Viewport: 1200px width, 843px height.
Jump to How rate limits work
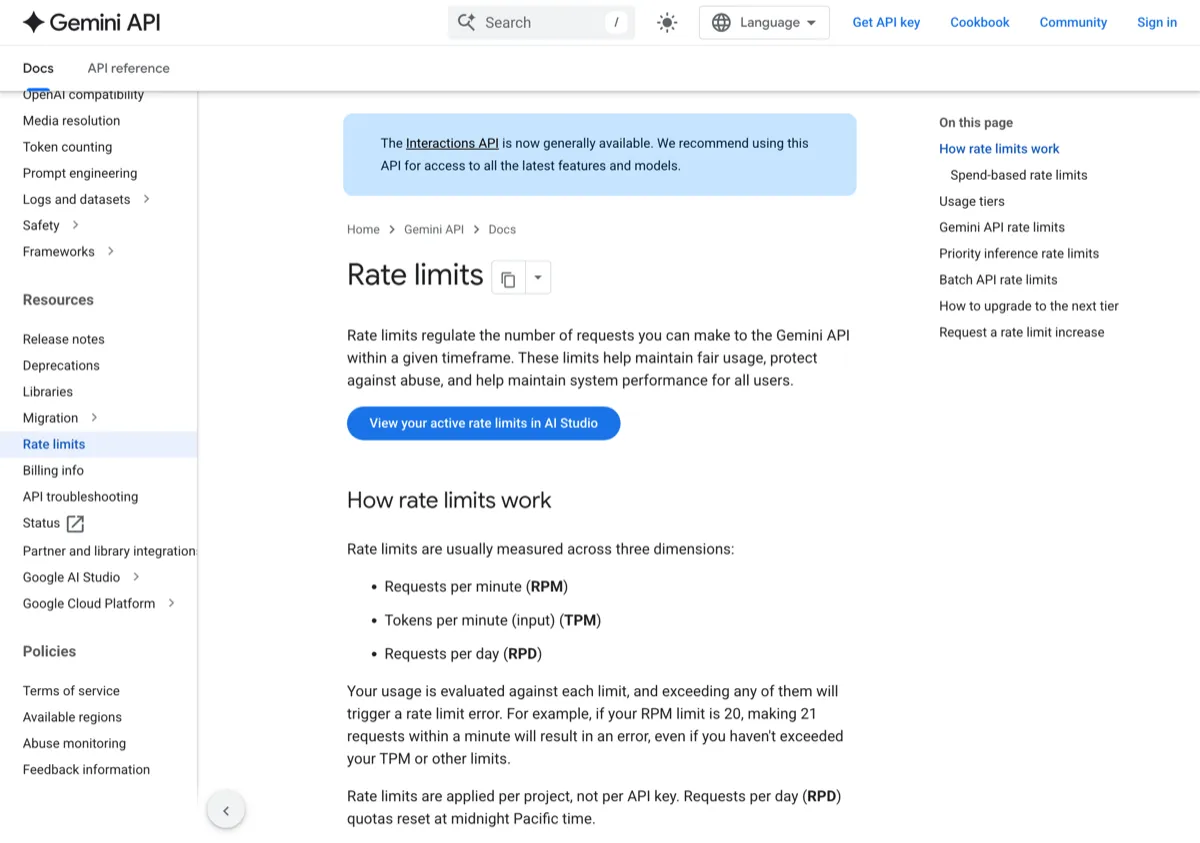tap(999, 149)
